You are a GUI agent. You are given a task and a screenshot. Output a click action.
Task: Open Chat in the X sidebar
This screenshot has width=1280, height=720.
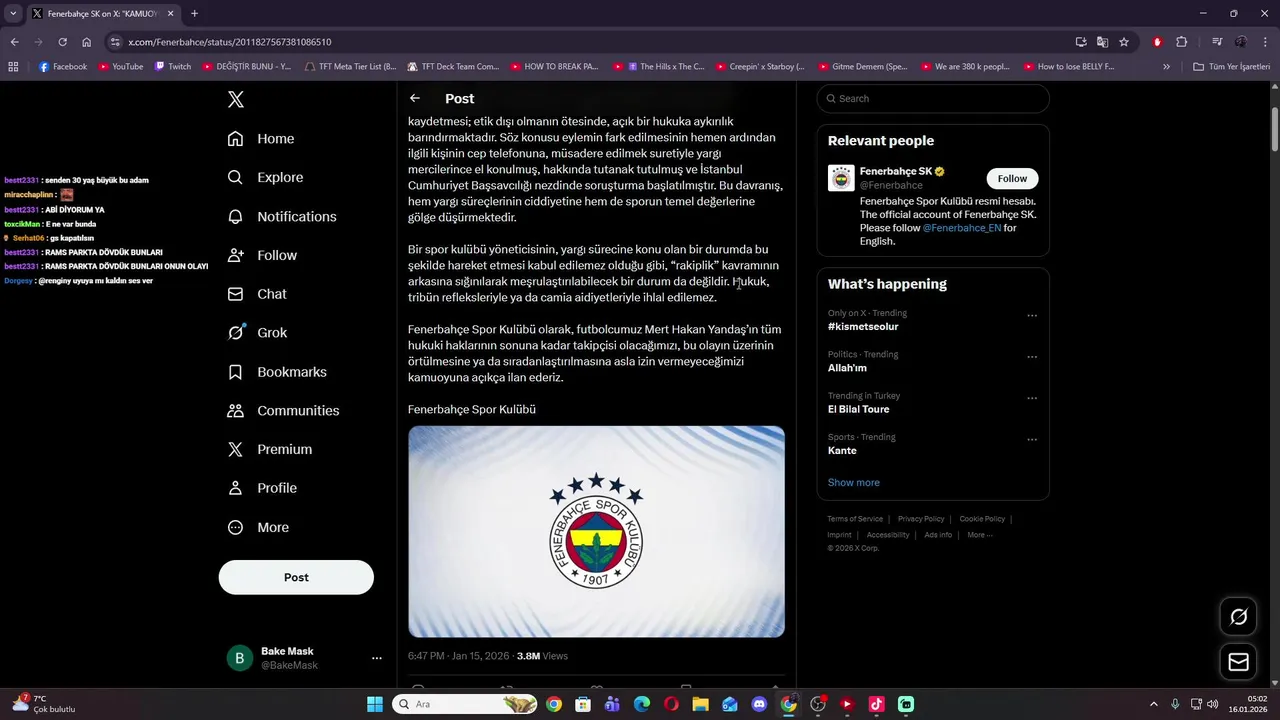pyautogui.click(x=257, y=294)
